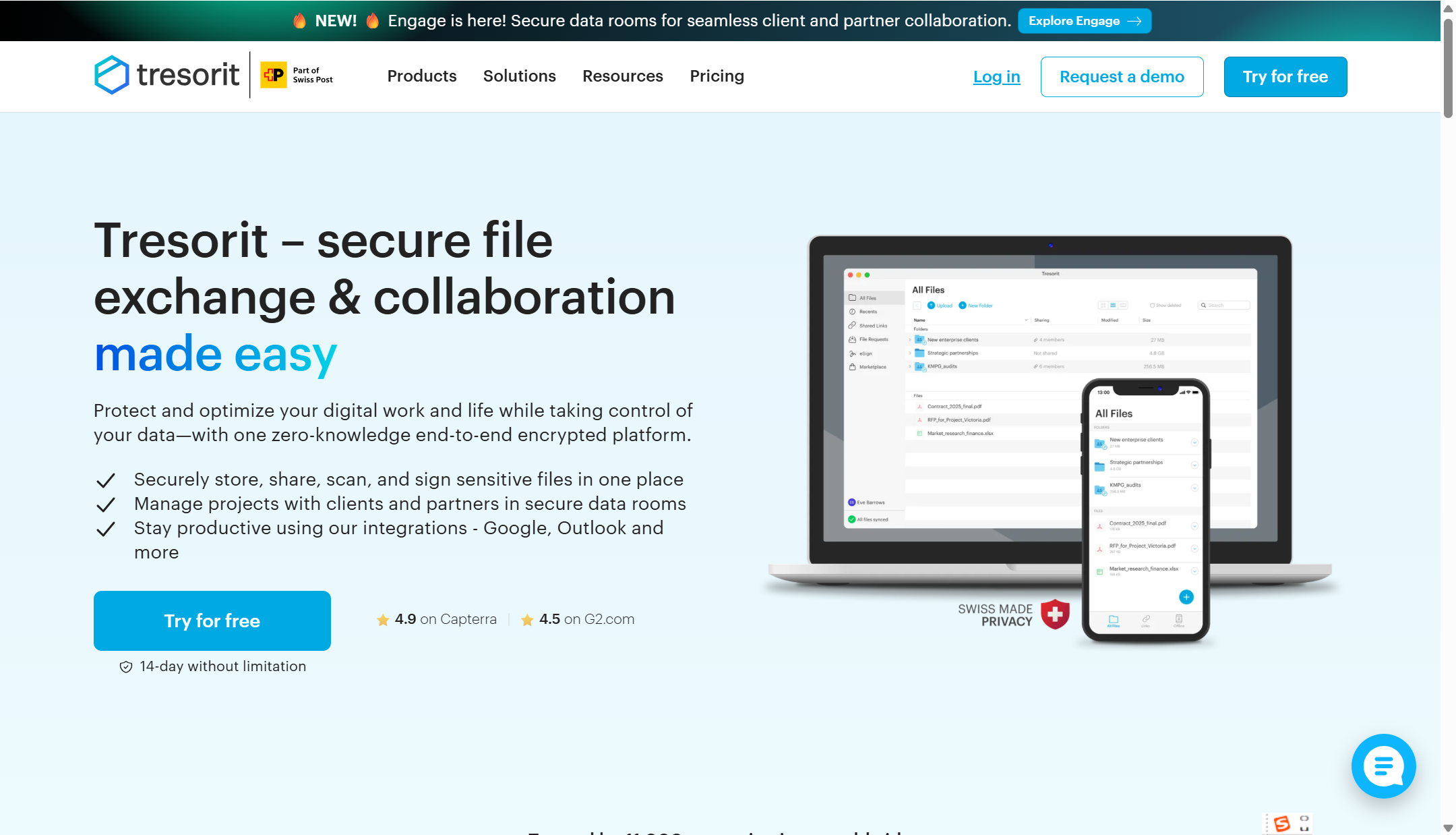Click the Capterra rating star icon
Viewport: 1456px width, 835px height.
point(383,620)
